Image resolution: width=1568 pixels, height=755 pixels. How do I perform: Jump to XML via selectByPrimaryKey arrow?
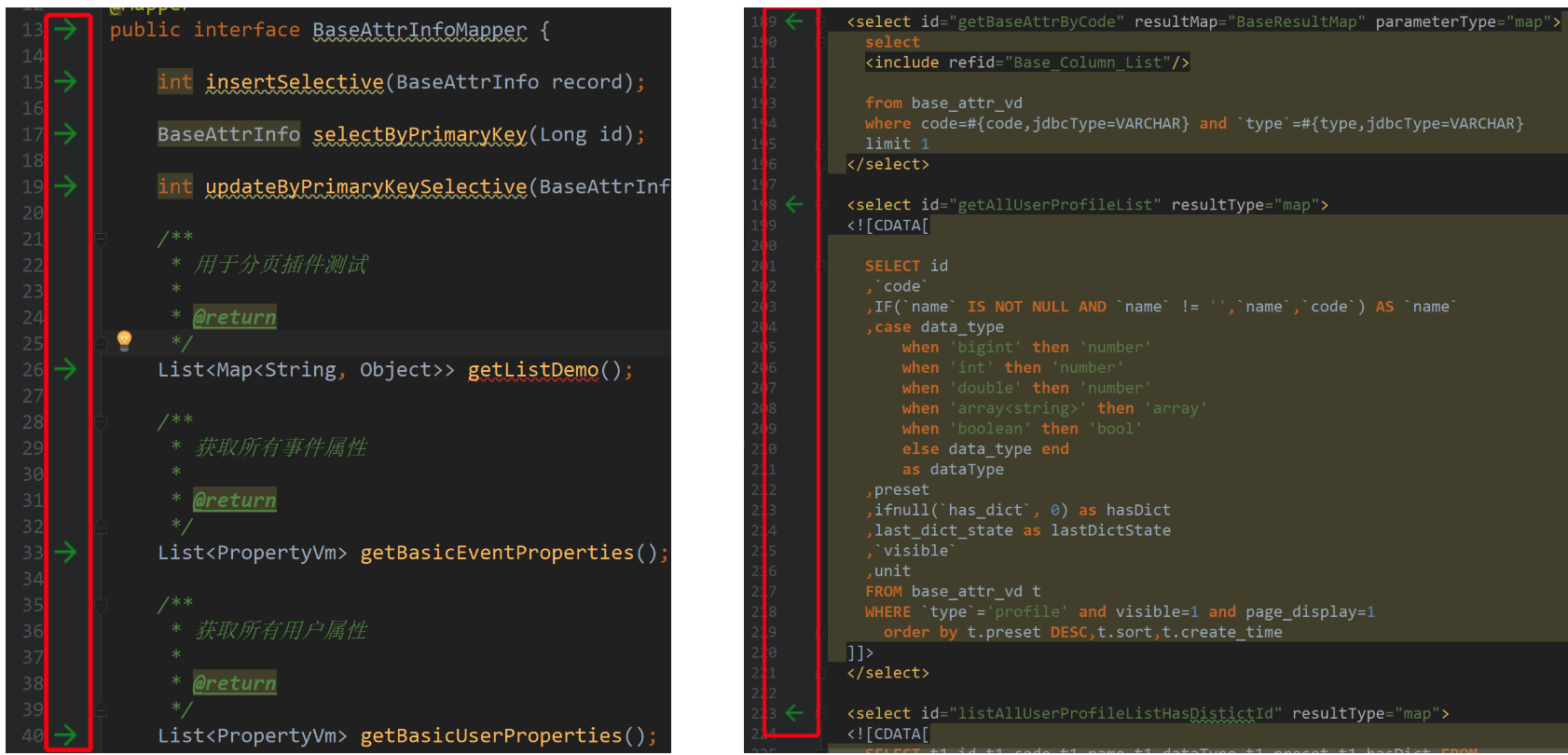tap(64, 134)
